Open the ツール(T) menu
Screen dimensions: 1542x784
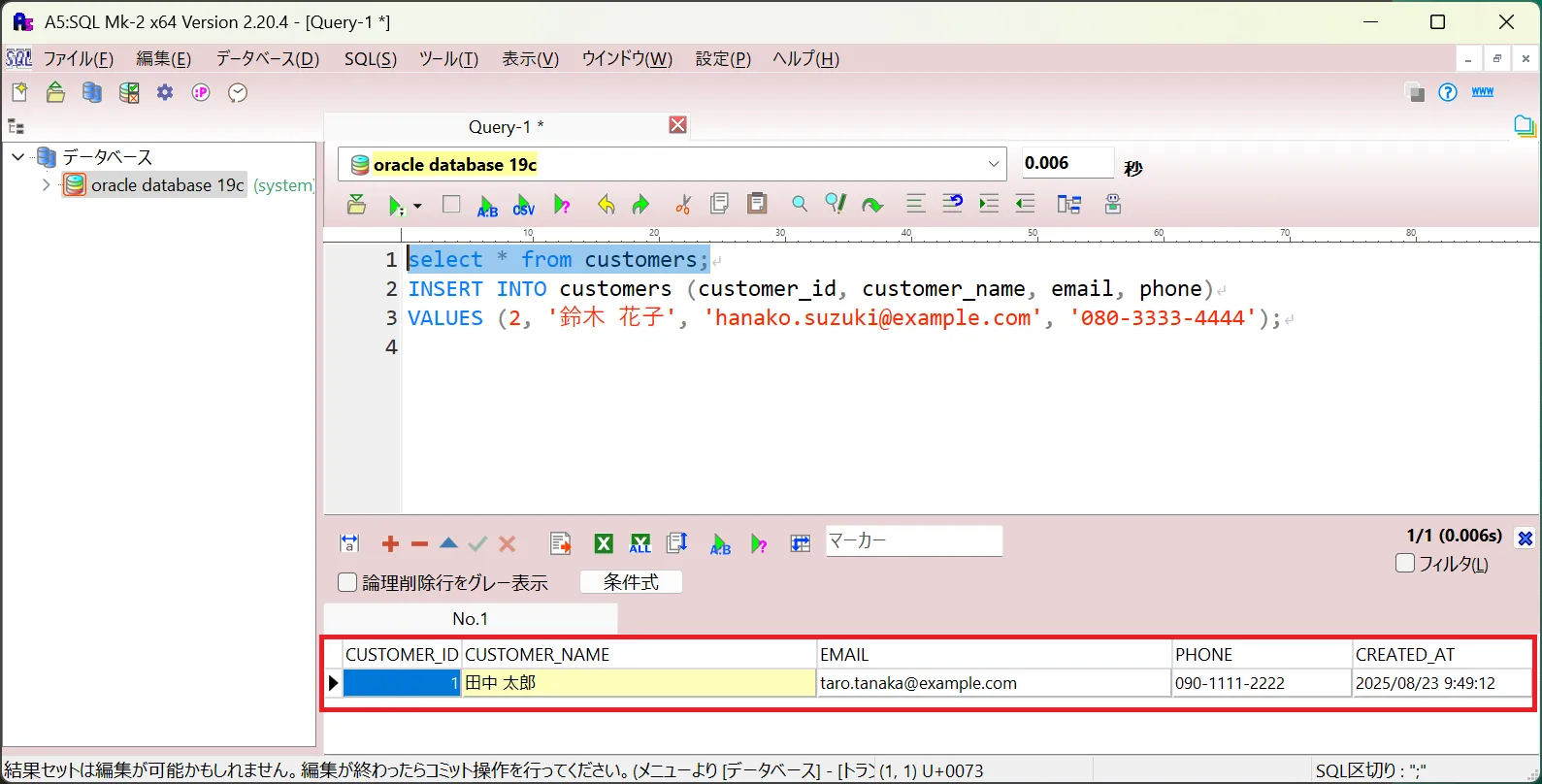[448, 58]
